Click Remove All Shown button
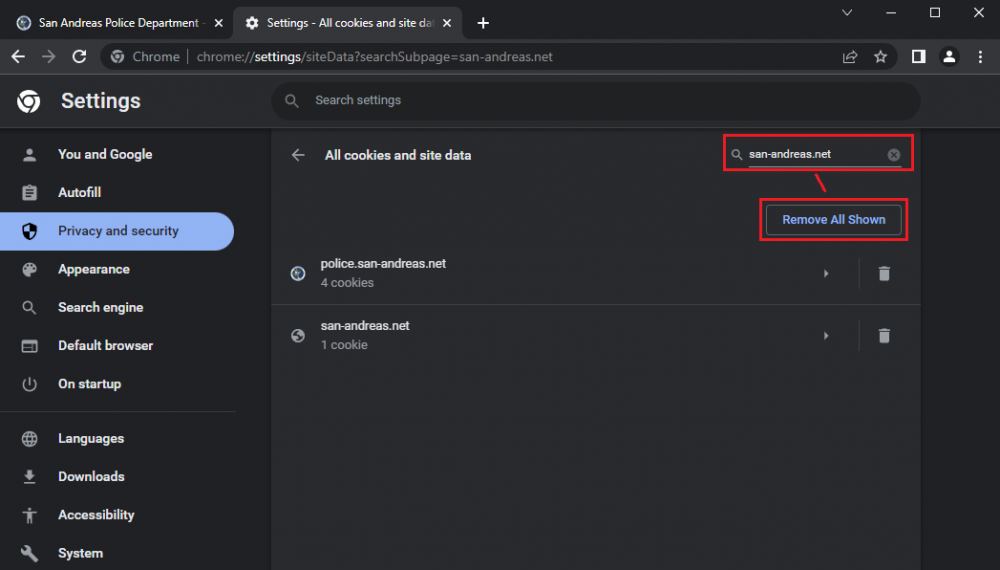This screenshot has height=570, width=1000. tap(834, 219)
